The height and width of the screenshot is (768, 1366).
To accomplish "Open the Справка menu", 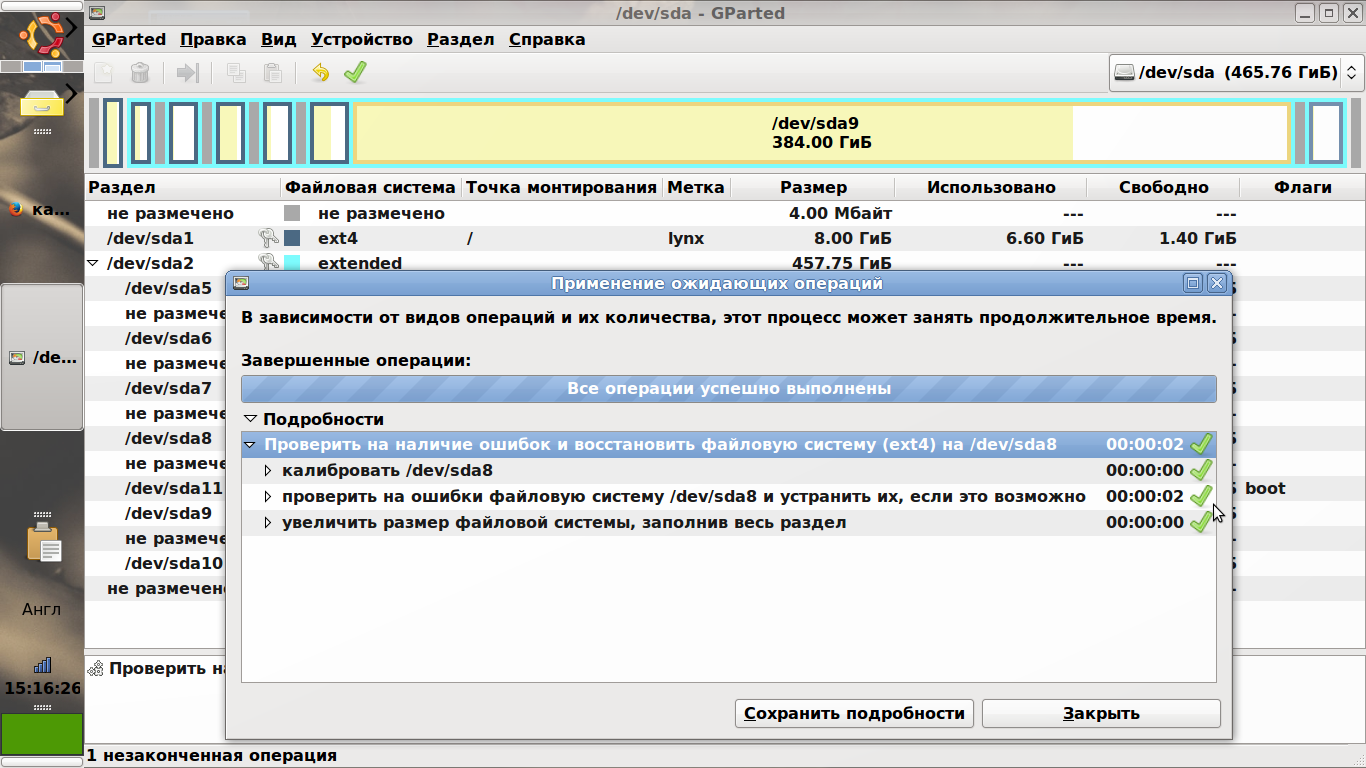I will (547, 40).
